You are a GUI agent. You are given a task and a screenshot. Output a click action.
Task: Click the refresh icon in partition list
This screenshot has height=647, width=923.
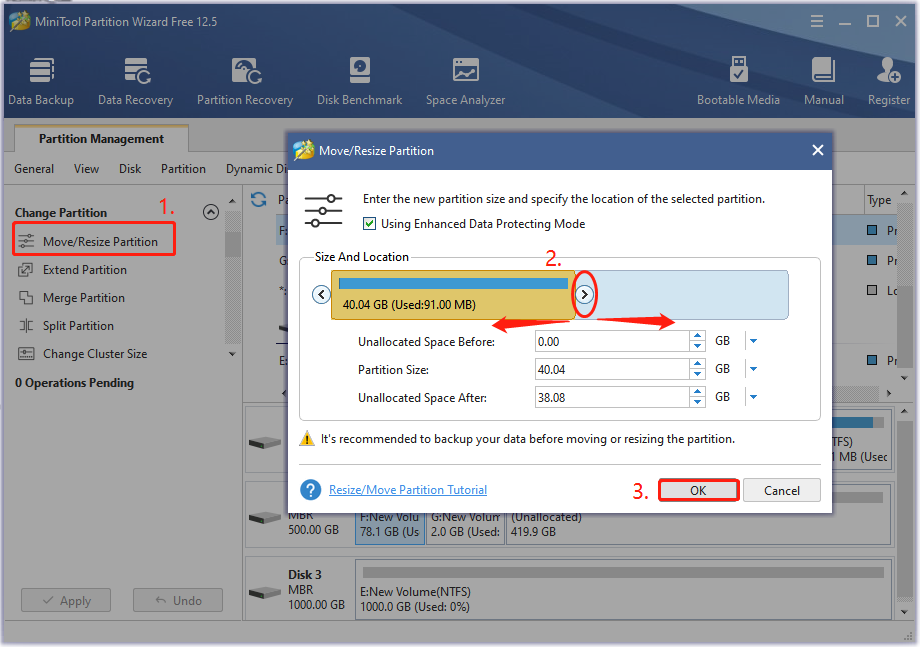[x=258, y=200]
